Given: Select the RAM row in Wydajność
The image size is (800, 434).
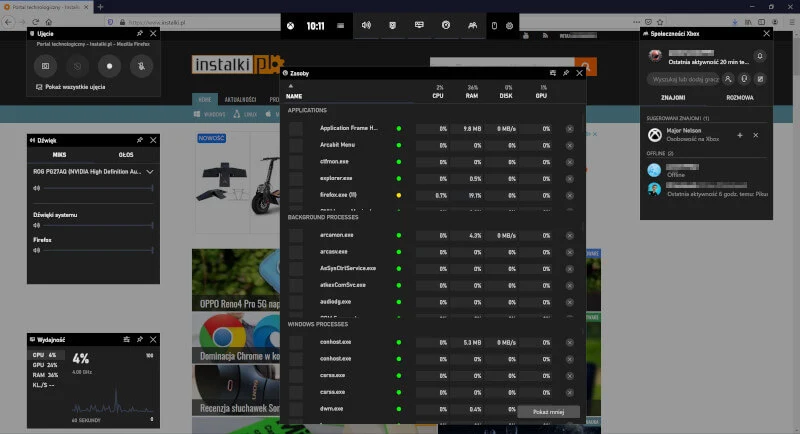Looking at the screenshot, I should (x=46, y=375).
